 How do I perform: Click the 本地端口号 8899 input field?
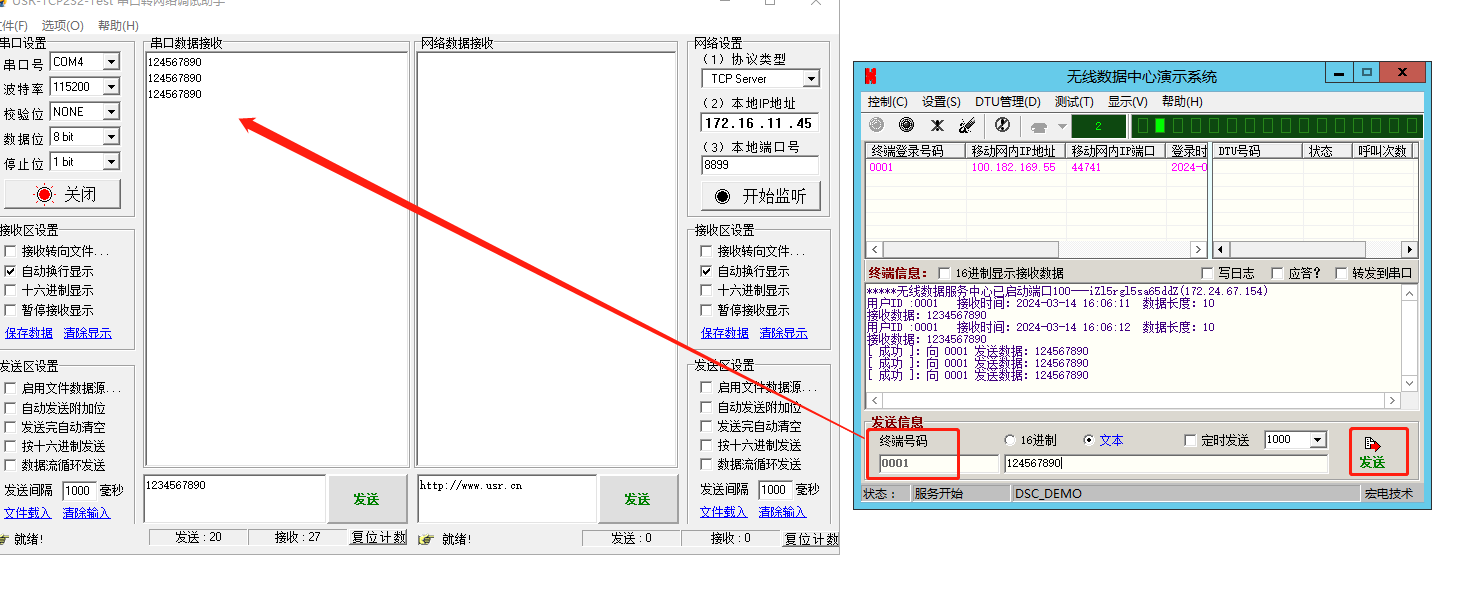(759, 165)
